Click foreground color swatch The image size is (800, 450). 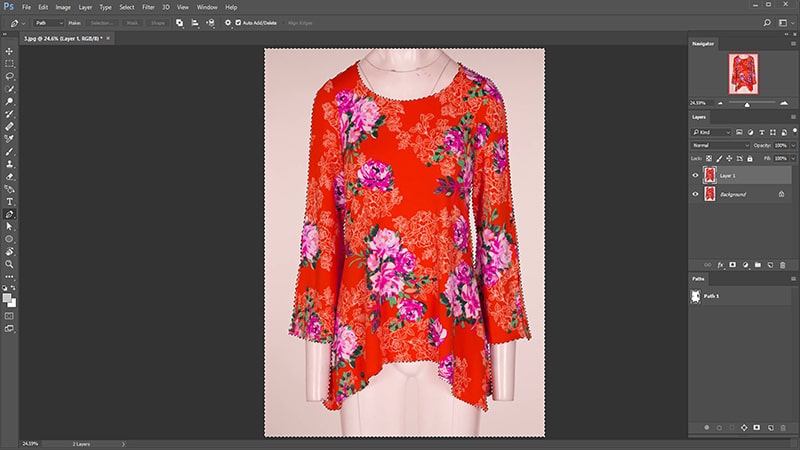[x=7, y=298]
